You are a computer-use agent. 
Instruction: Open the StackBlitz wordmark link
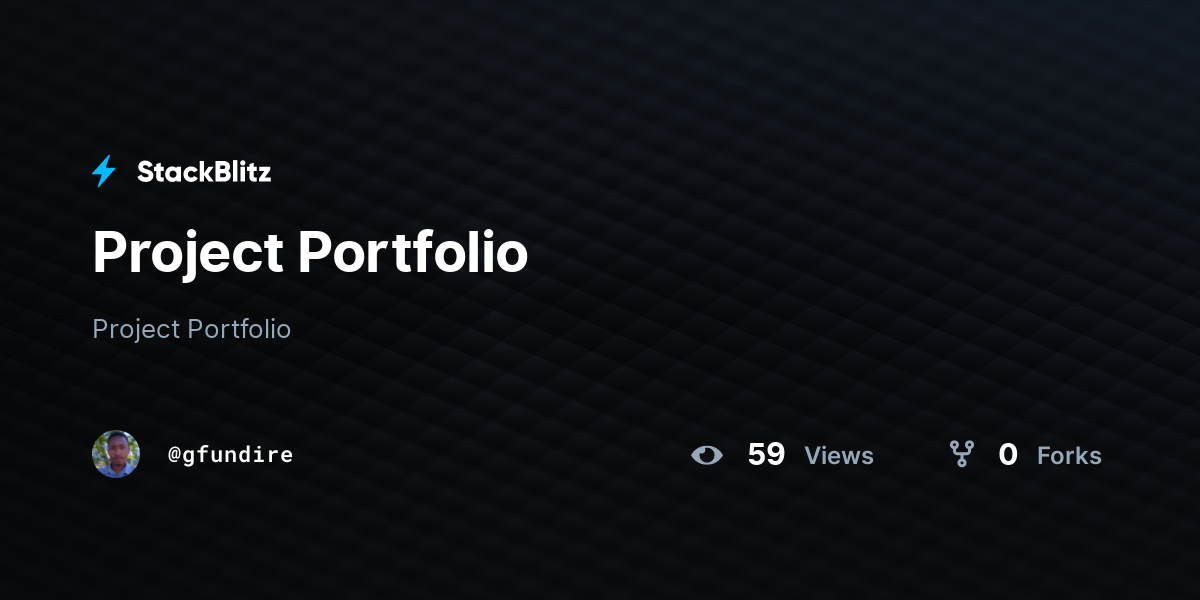tap(204, 172)
